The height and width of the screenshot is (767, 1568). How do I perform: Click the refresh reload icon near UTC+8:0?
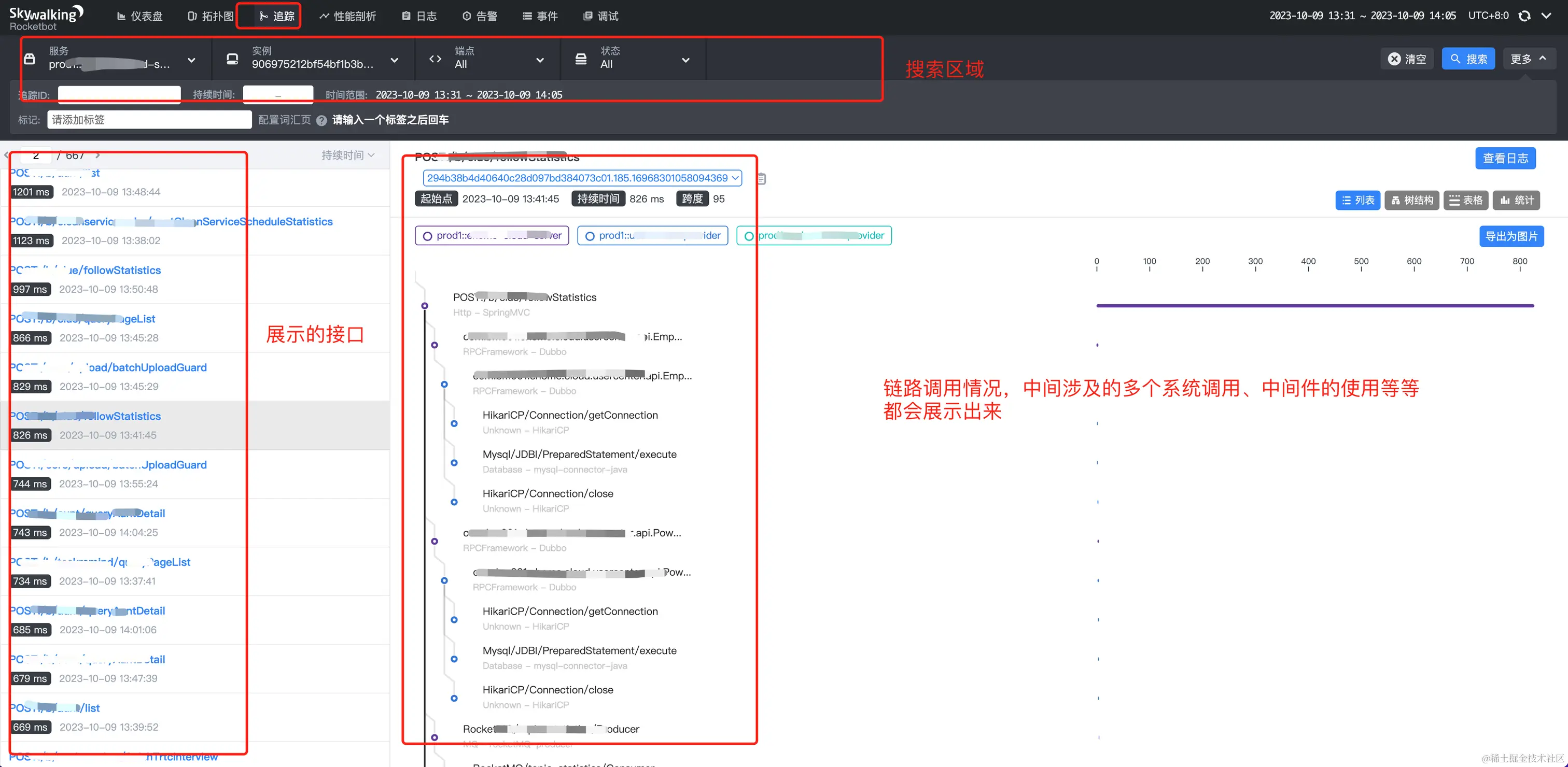coord(1524,16)
